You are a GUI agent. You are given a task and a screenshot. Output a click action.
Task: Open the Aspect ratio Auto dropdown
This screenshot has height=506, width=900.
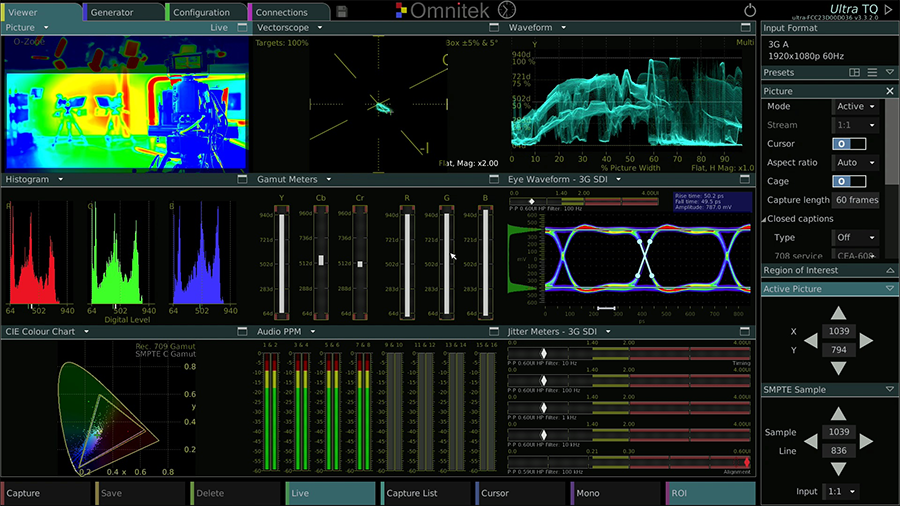pos(855,162)
